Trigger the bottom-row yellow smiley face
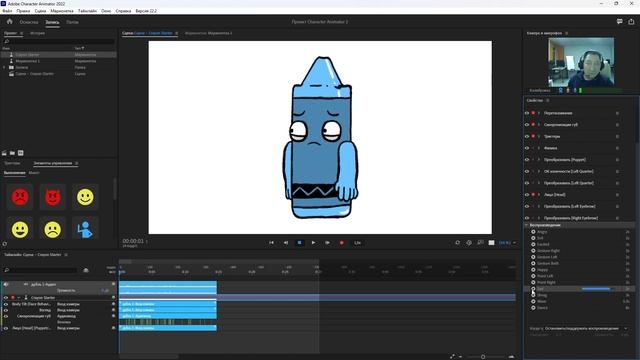 coord(20,229)
